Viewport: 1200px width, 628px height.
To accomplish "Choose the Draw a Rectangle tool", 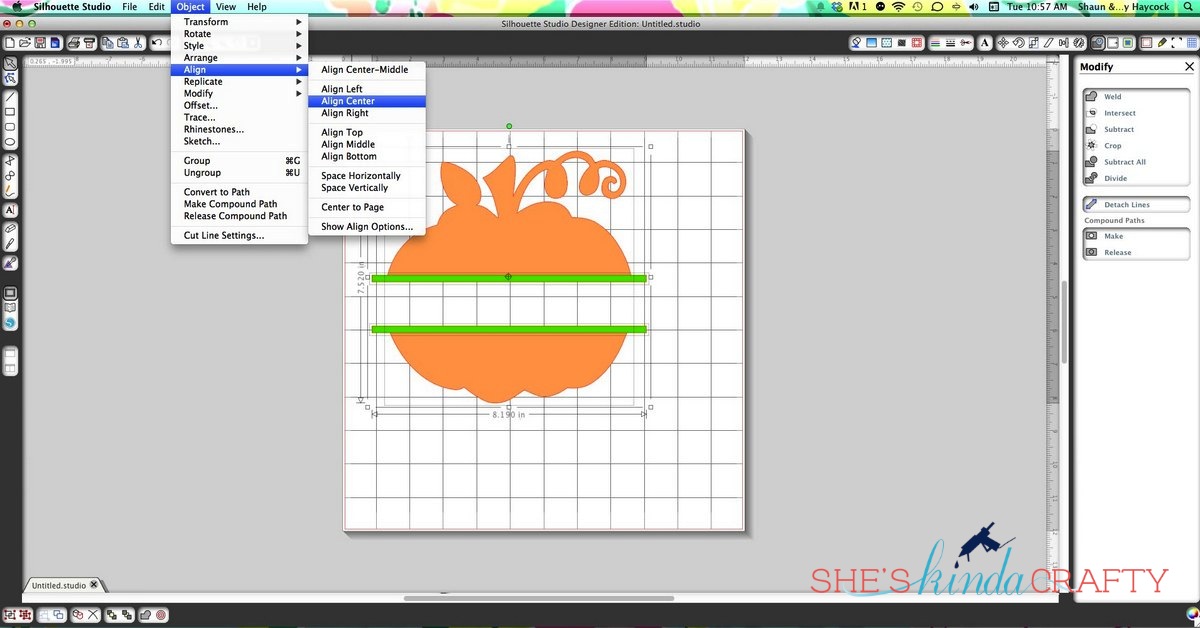I will tap(10, 112).
